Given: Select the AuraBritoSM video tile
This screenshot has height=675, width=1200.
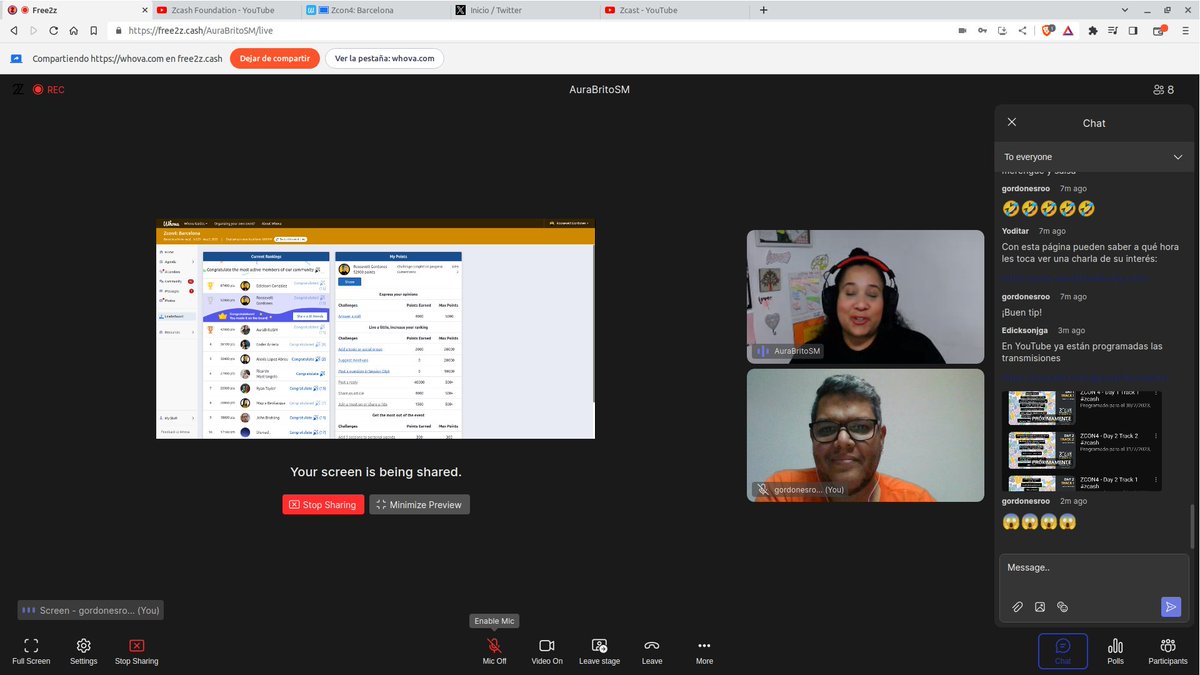Looking at the screenshot, I should (865, 297).
